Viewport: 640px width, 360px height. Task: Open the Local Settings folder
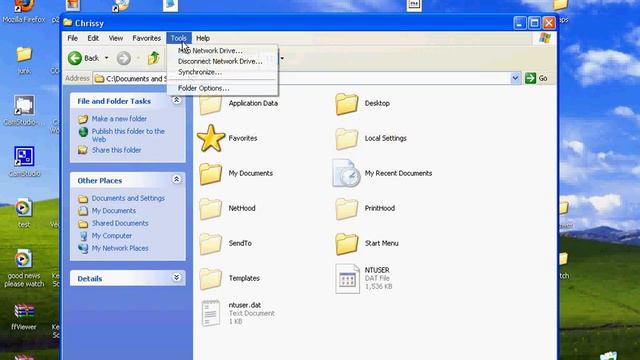347,139
